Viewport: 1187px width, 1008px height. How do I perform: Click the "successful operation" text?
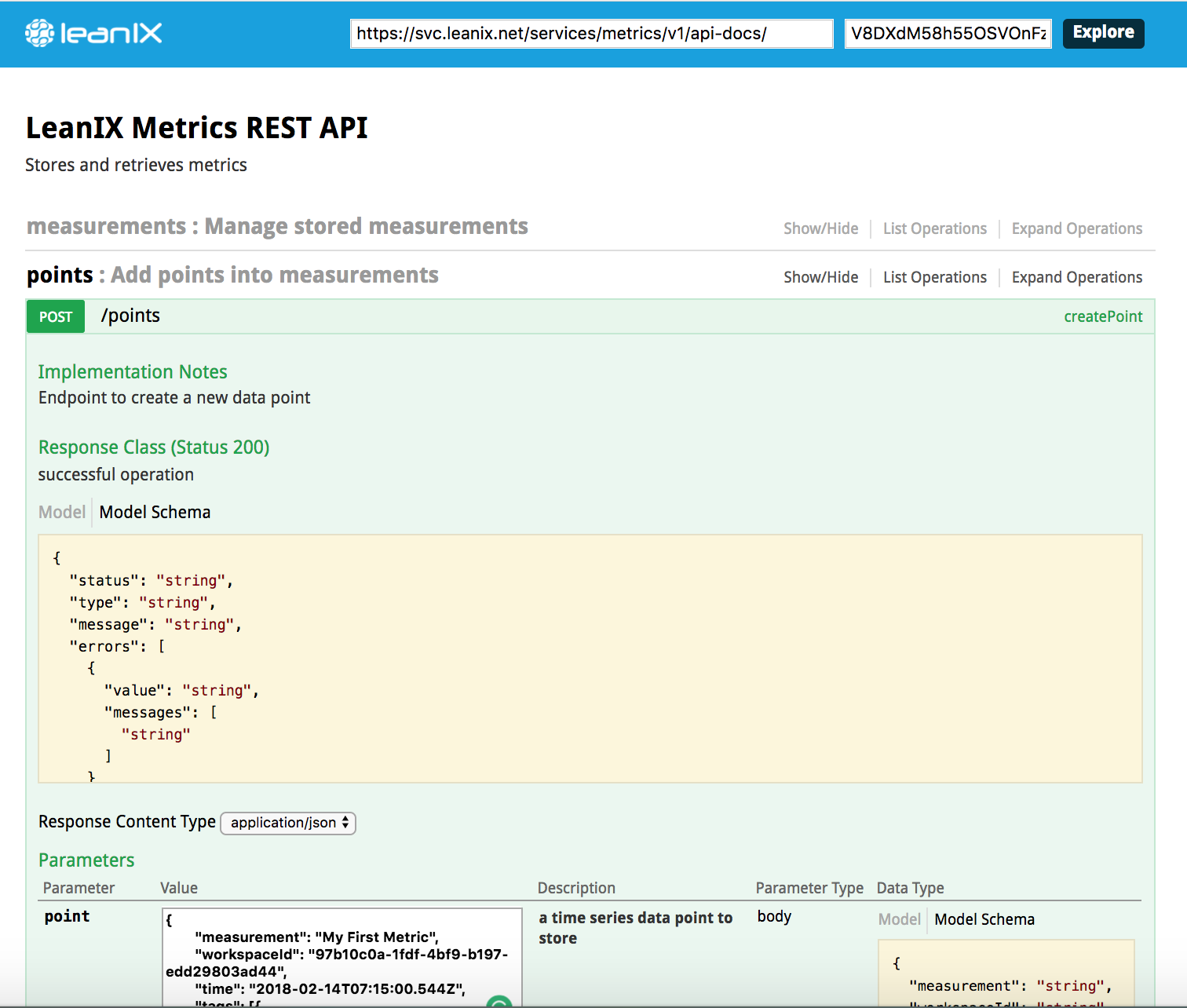[116, 474]
